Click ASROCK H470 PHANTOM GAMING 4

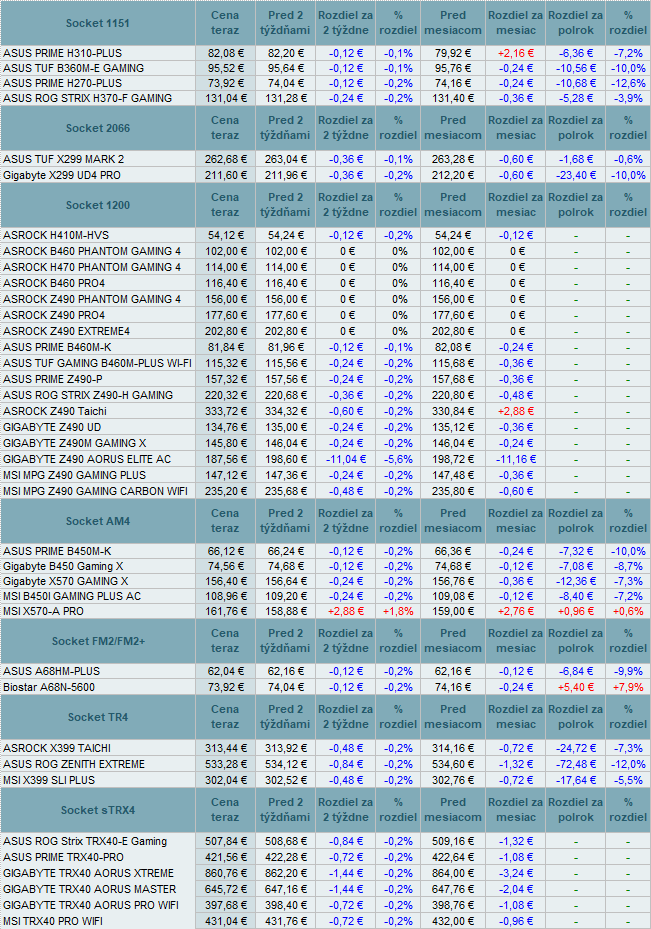tap(92, 267)
